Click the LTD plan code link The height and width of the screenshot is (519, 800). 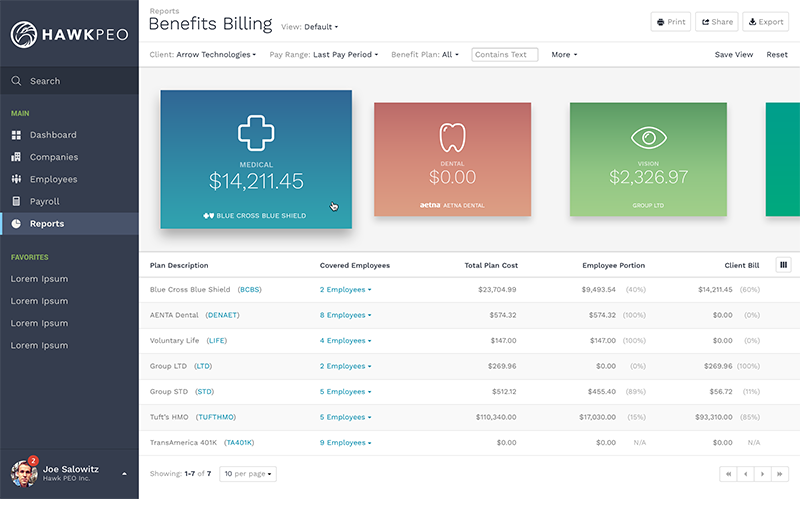coord(203,366)
